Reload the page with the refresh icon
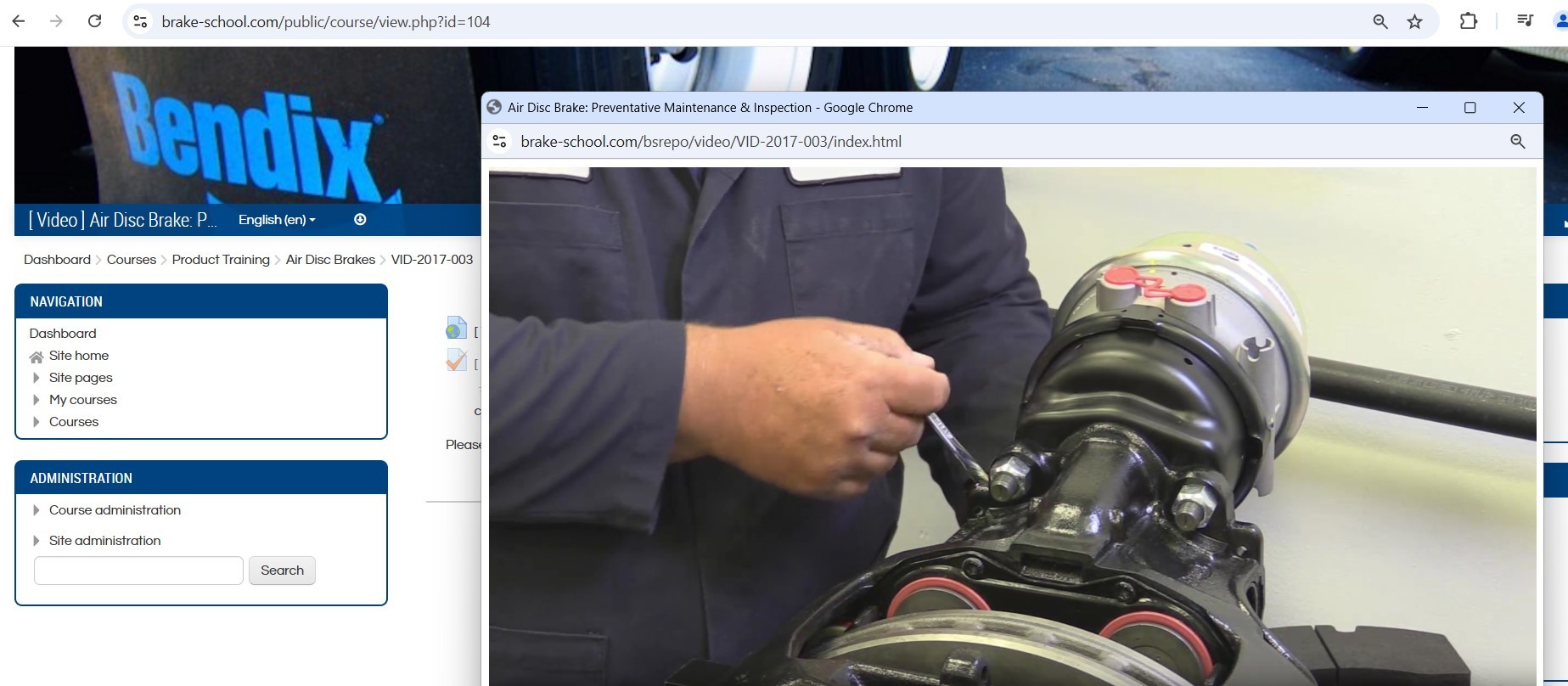The image size is (1568, 686). coord(95,21)
